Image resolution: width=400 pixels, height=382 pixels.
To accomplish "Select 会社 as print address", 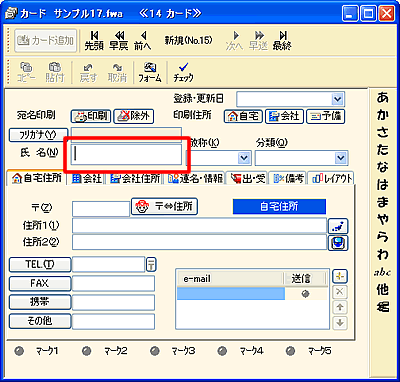I will 284,116.
